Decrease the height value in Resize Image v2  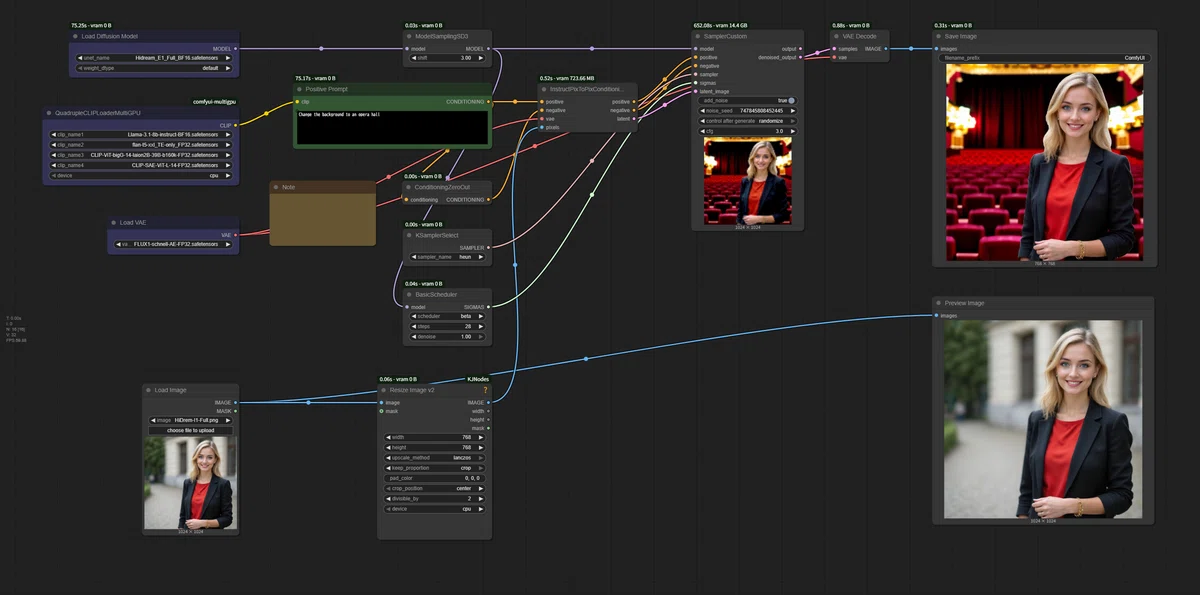pyautogui.click(x=388, y=446)
